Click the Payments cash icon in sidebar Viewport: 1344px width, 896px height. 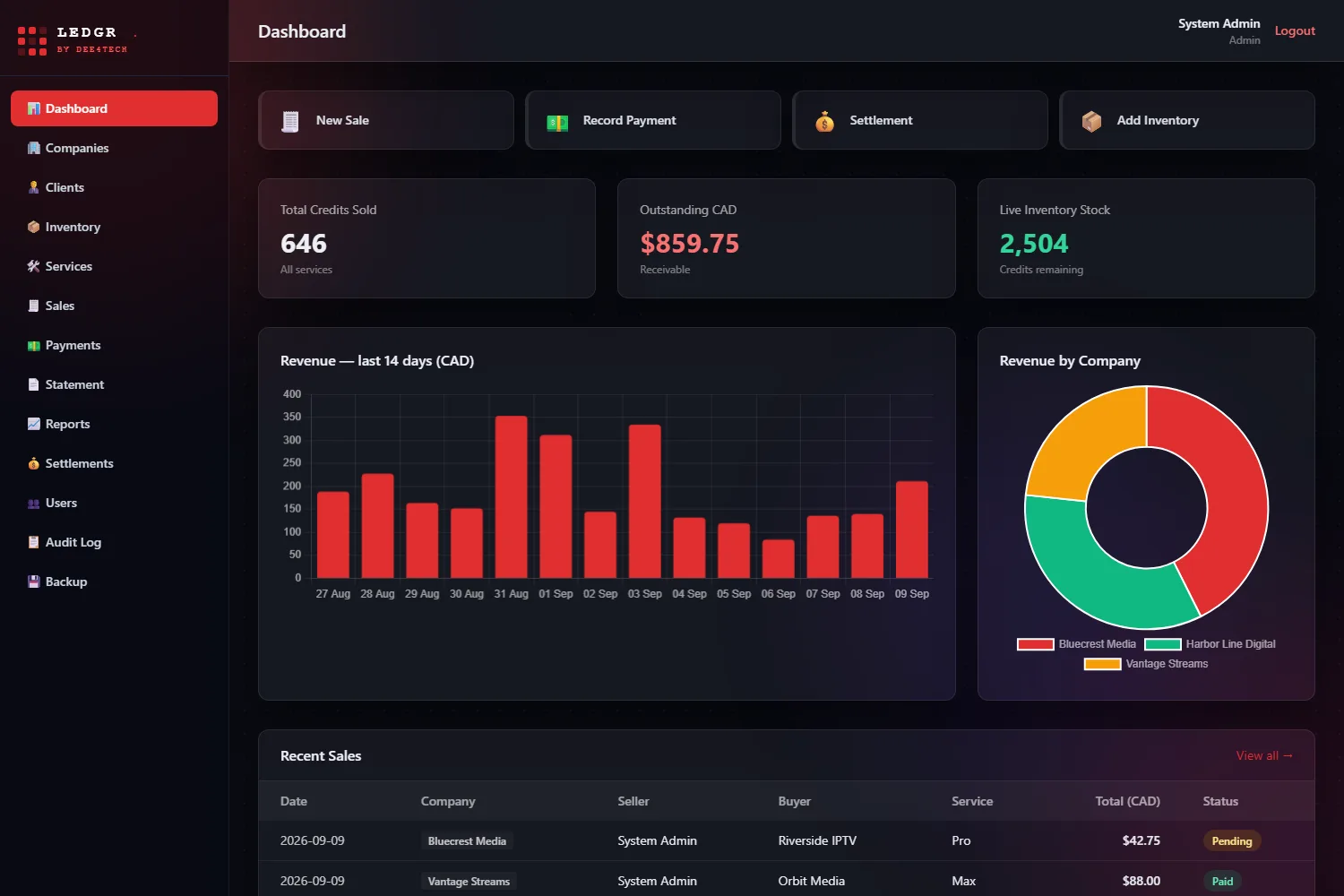click(34, 345)
